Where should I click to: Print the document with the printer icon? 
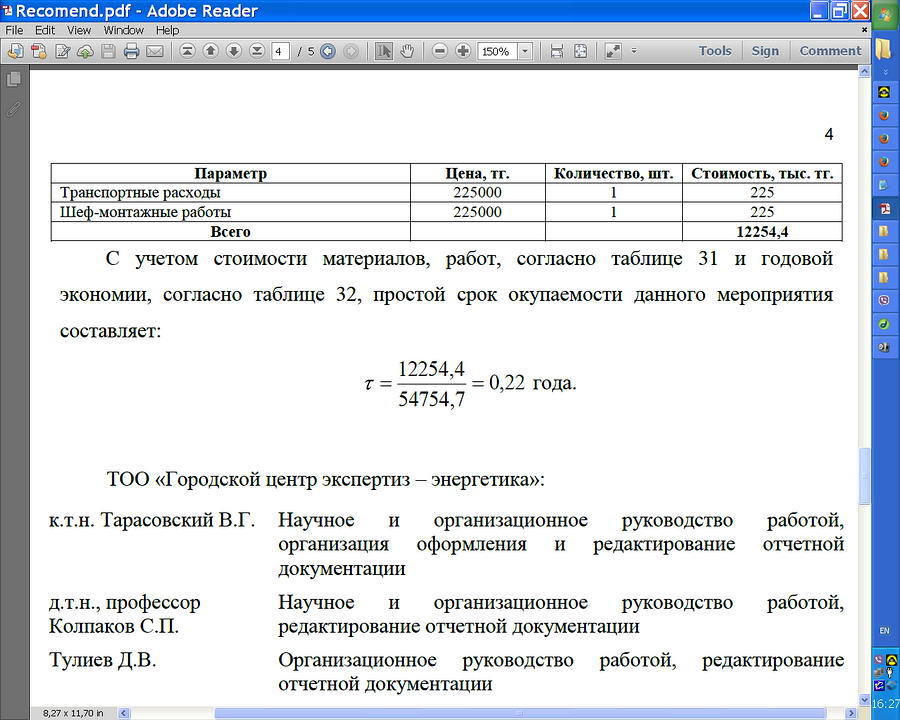131,51
